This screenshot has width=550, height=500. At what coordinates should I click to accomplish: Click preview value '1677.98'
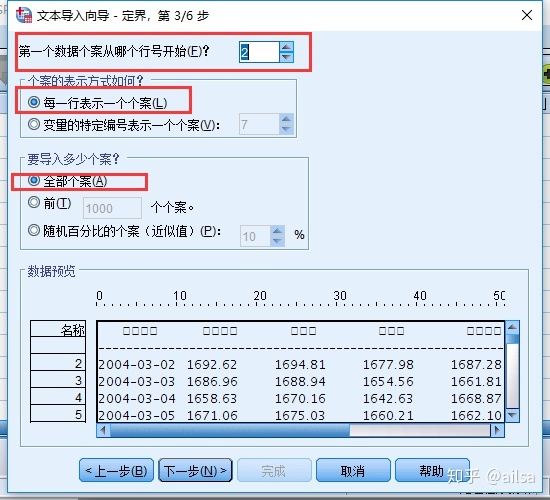[388, 365]
